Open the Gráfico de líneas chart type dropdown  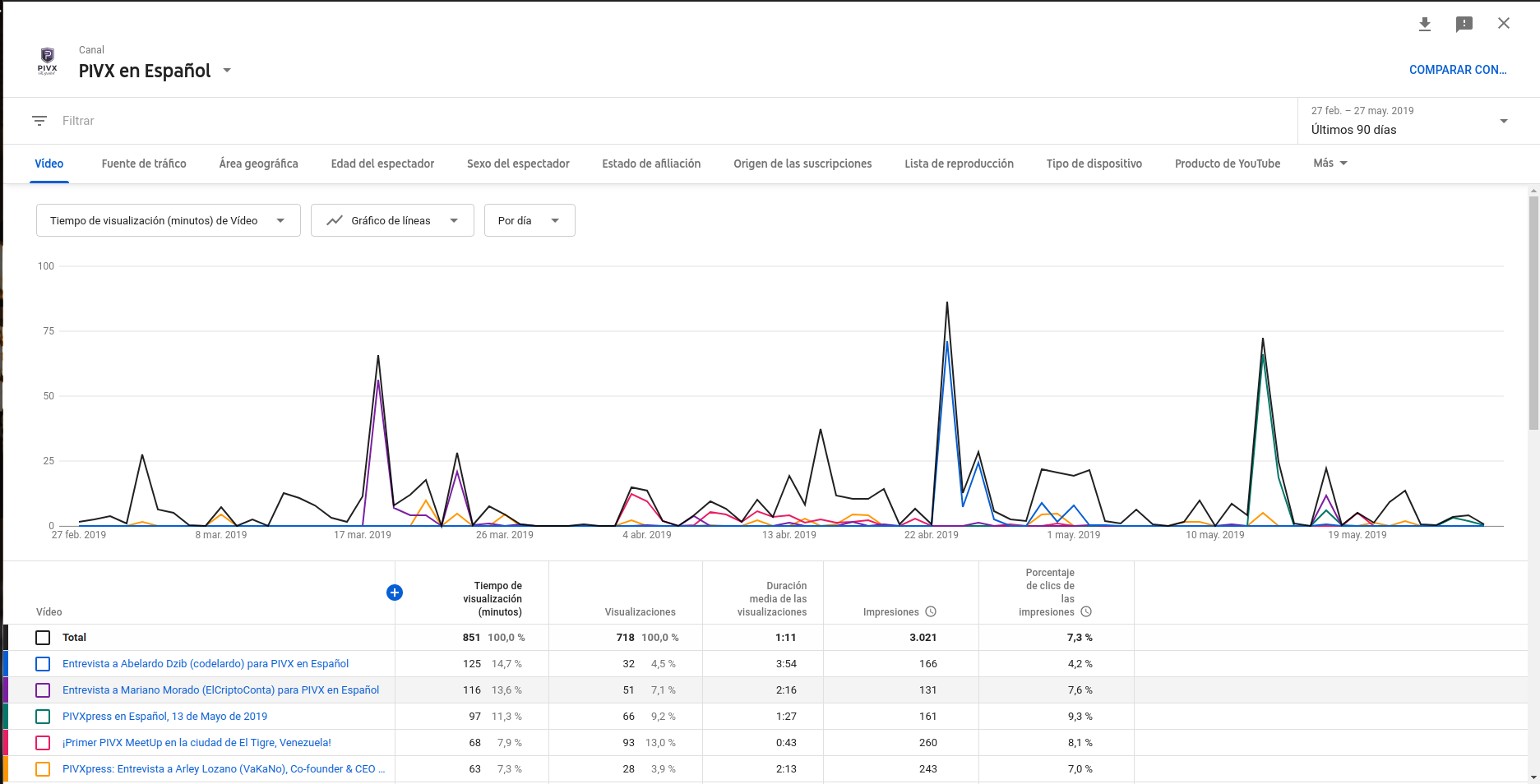[x=392, y=220]
